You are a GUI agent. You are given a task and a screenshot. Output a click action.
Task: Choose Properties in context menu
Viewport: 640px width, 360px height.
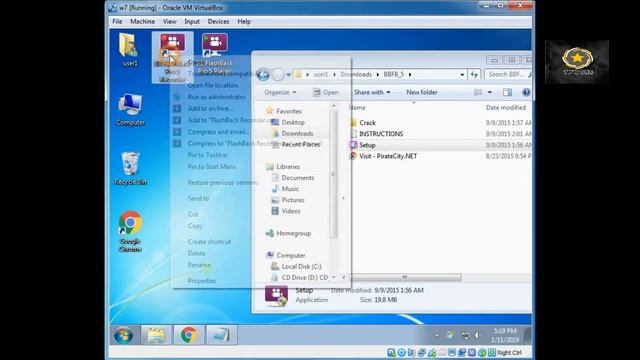[202, 281]
